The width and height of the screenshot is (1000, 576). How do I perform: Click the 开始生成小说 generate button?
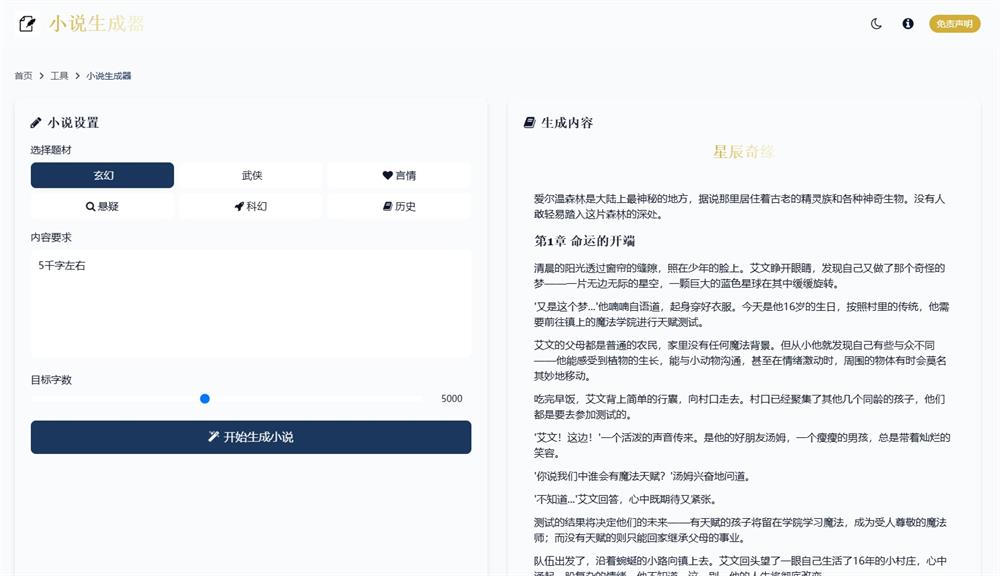tap(250, 437)
